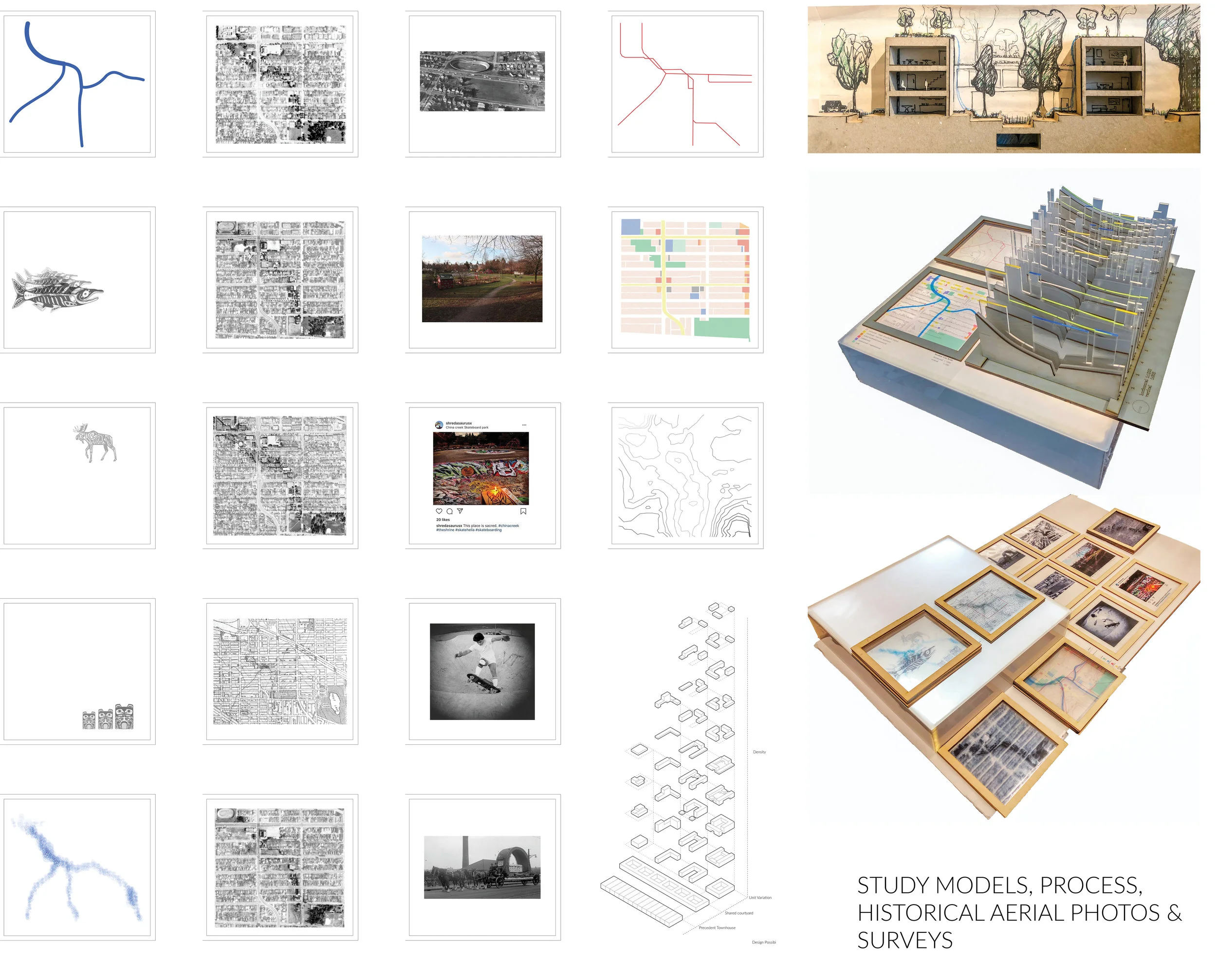Select the Shared courtyard label
Image resolution: width=1217 pixels, height=980 pixels.
coord(739,913)
